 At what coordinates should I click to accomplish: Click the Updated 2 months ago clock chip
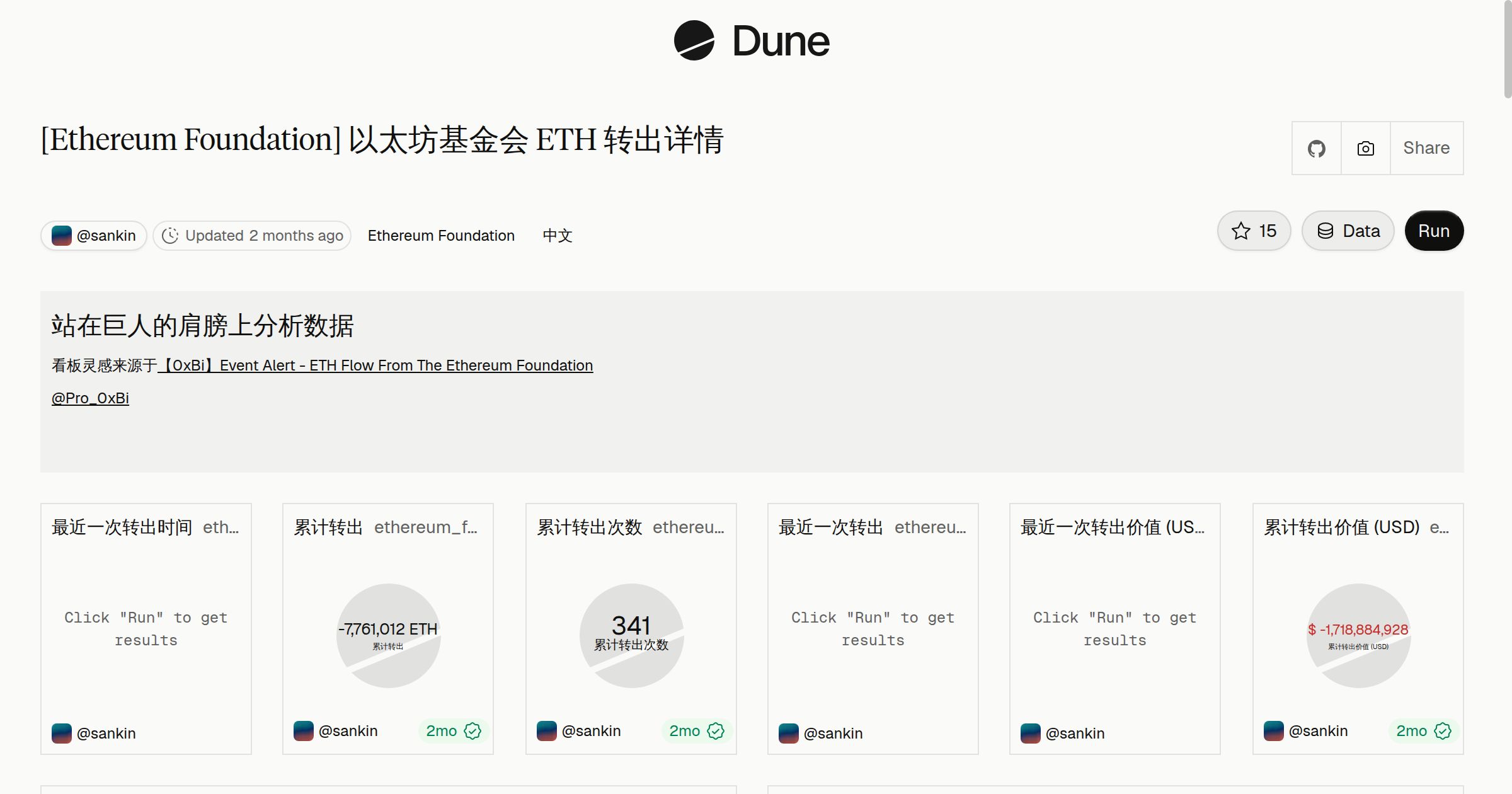click(x=252, y=236)
